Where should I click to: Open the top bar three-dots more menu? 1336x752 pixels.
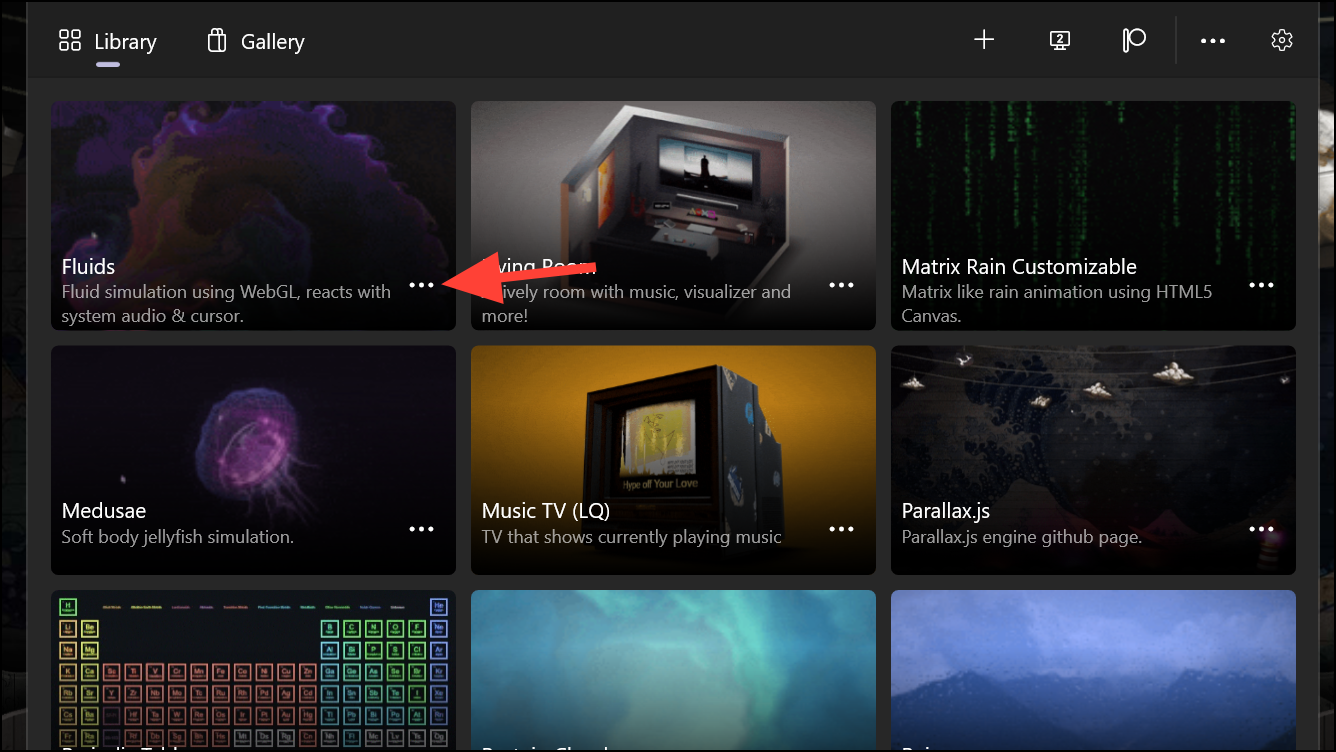click(1213, 41)
